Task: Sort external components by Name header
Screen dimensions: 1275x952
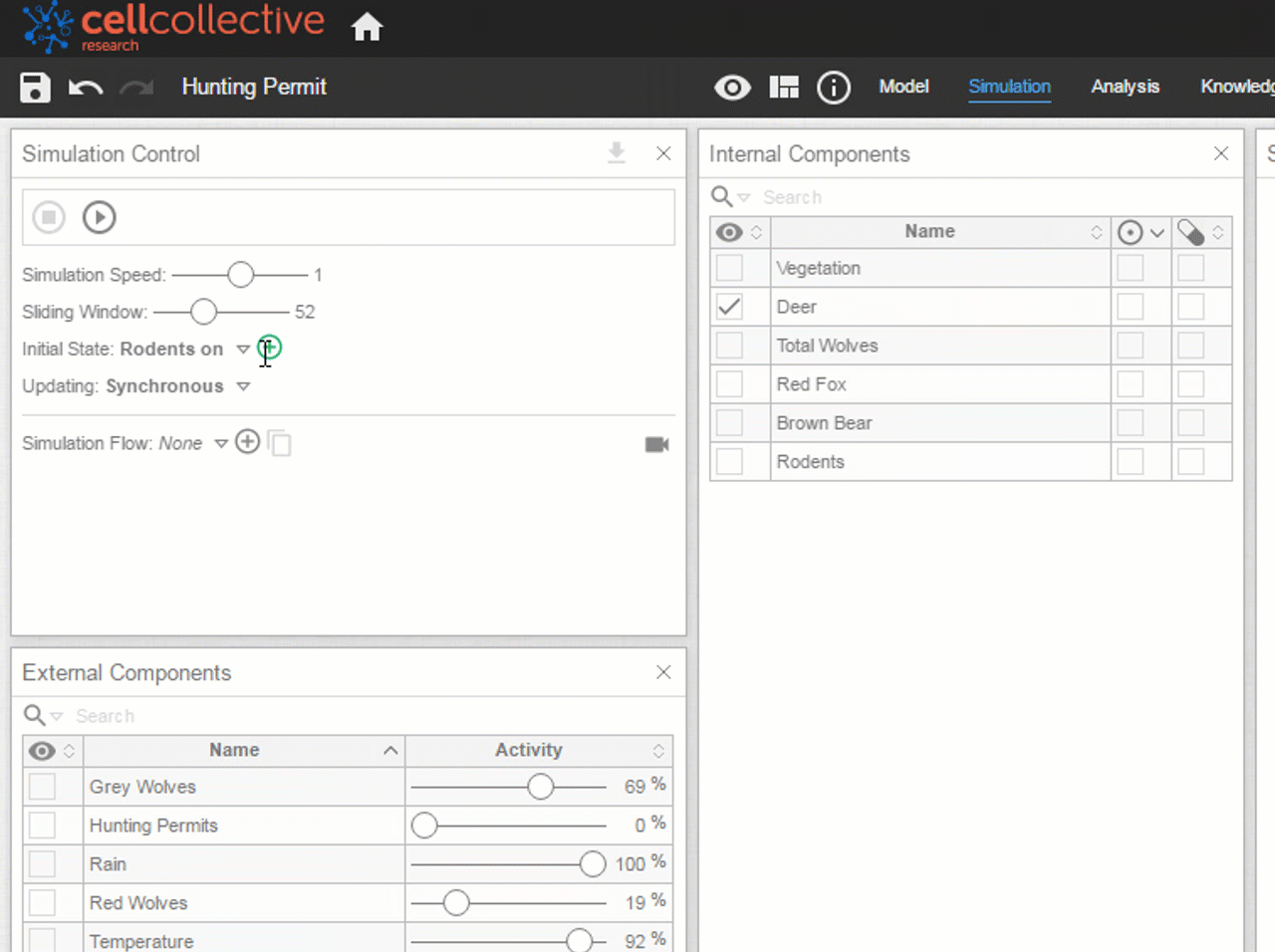Action: coord(234,750)
